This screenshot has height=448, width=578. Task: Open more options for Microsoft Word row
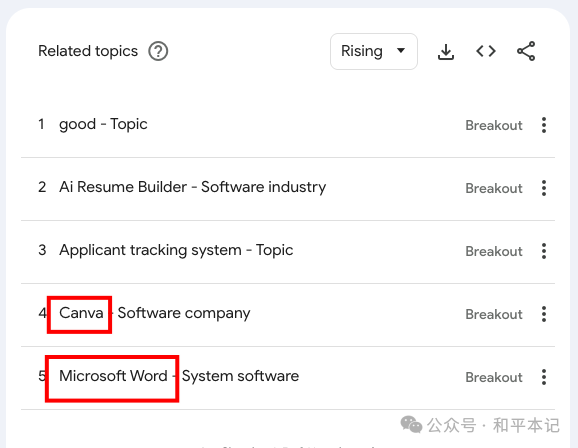click(x=544, y=377)
